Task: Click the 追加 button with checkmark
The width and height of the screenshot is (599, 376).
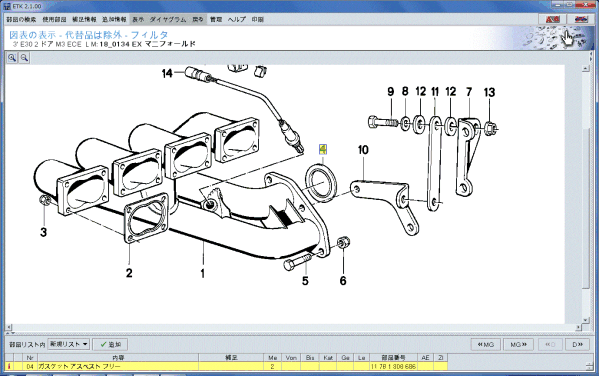Action: [110, 344]
